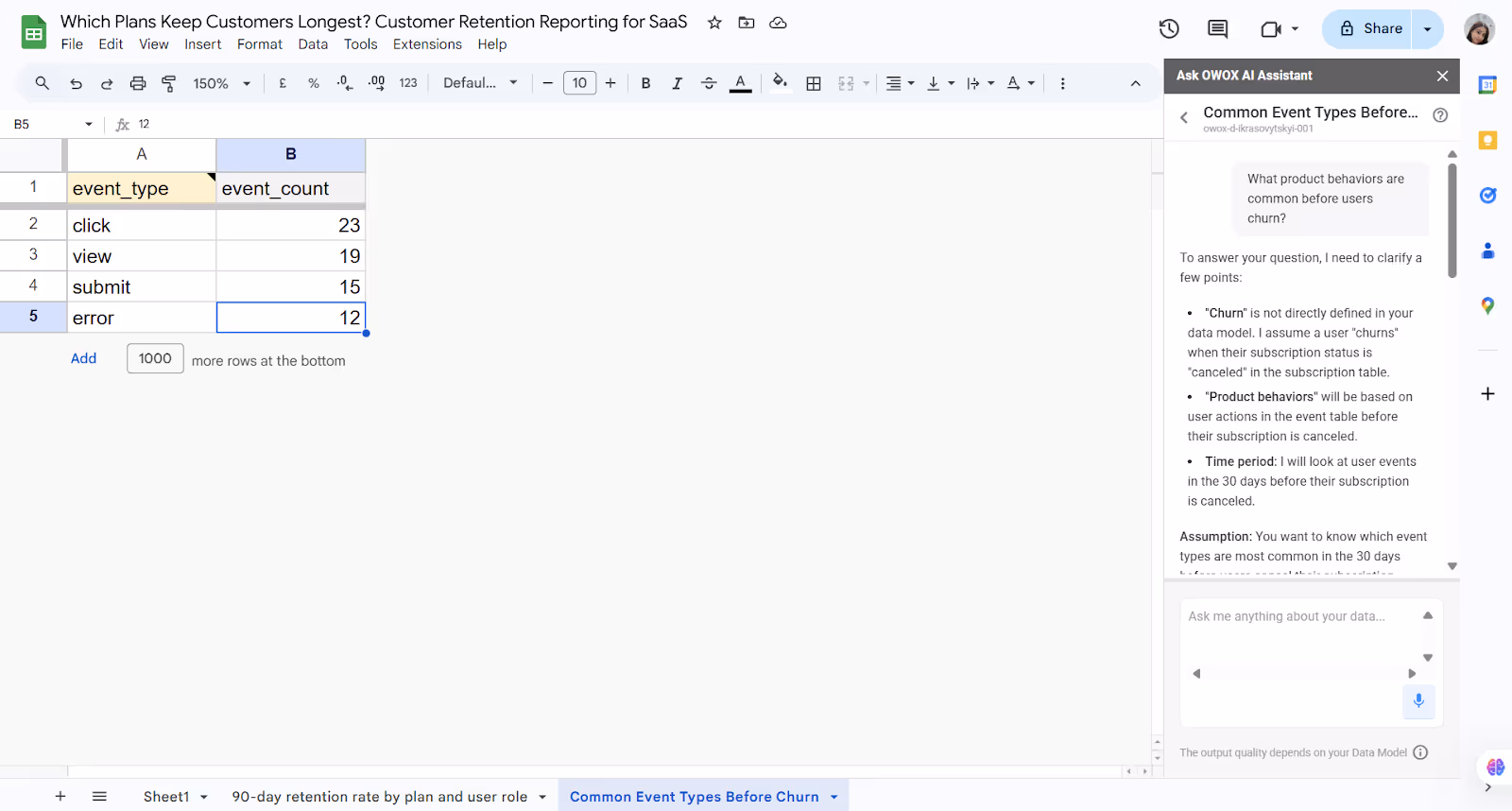Viewport: 1512px width, 811px height.
Task: Open the font family dropdown
Action: [480, 83]
